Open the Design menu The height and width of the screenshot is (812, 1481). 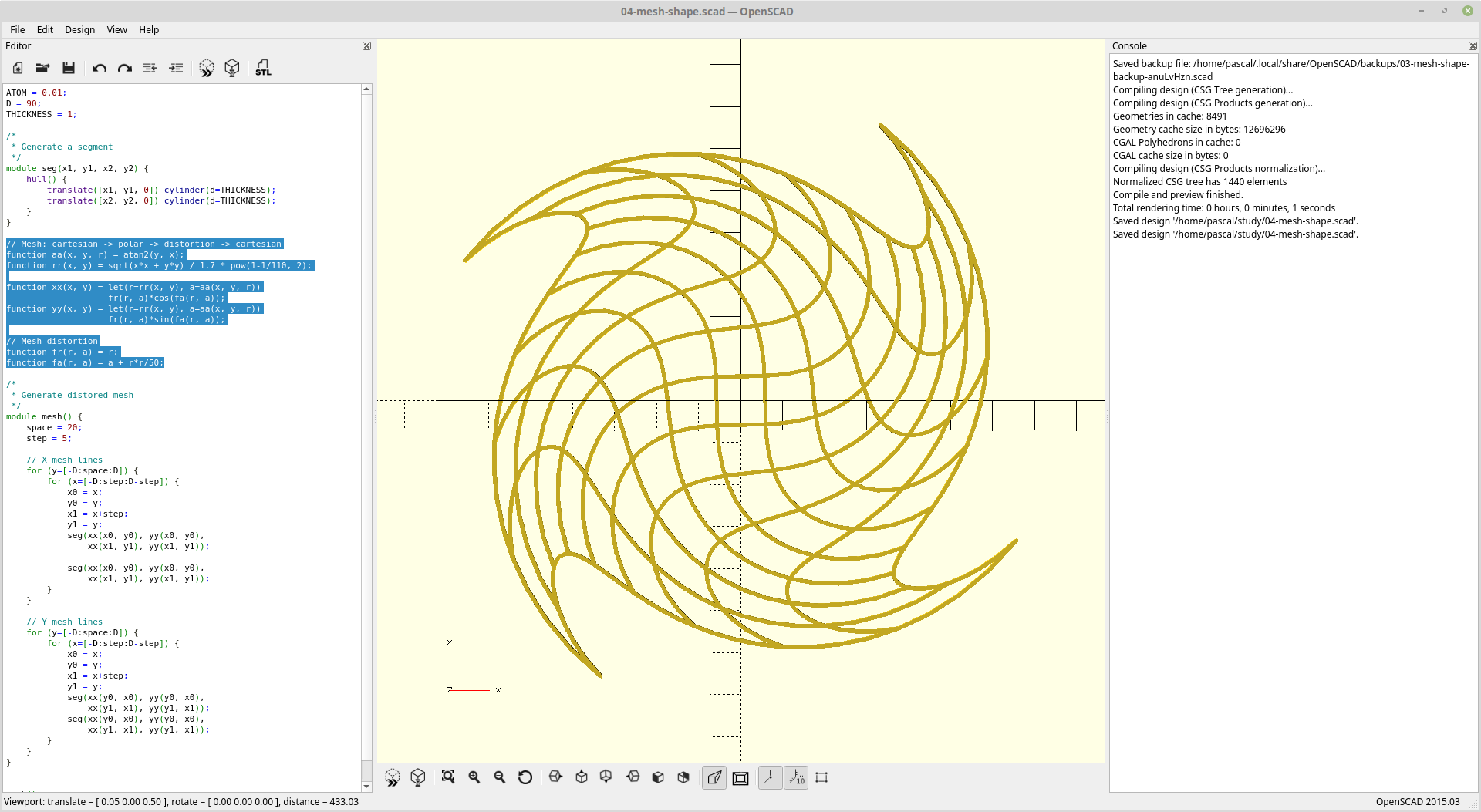79,30
